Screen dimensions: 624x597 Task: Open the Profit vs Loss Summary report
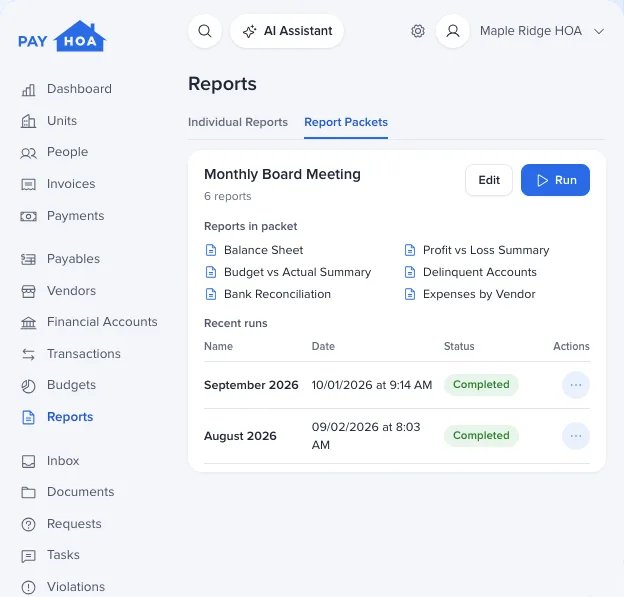click(x=486, y=250)
